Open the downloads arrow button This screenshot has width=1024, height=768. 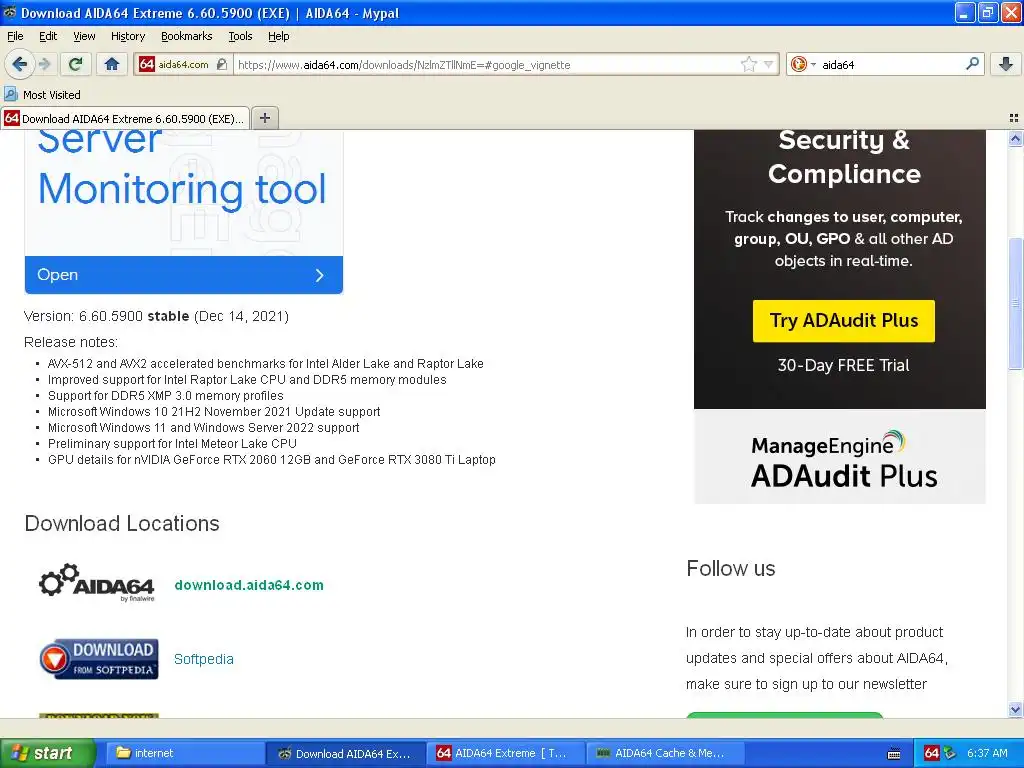coord(1006,64)
